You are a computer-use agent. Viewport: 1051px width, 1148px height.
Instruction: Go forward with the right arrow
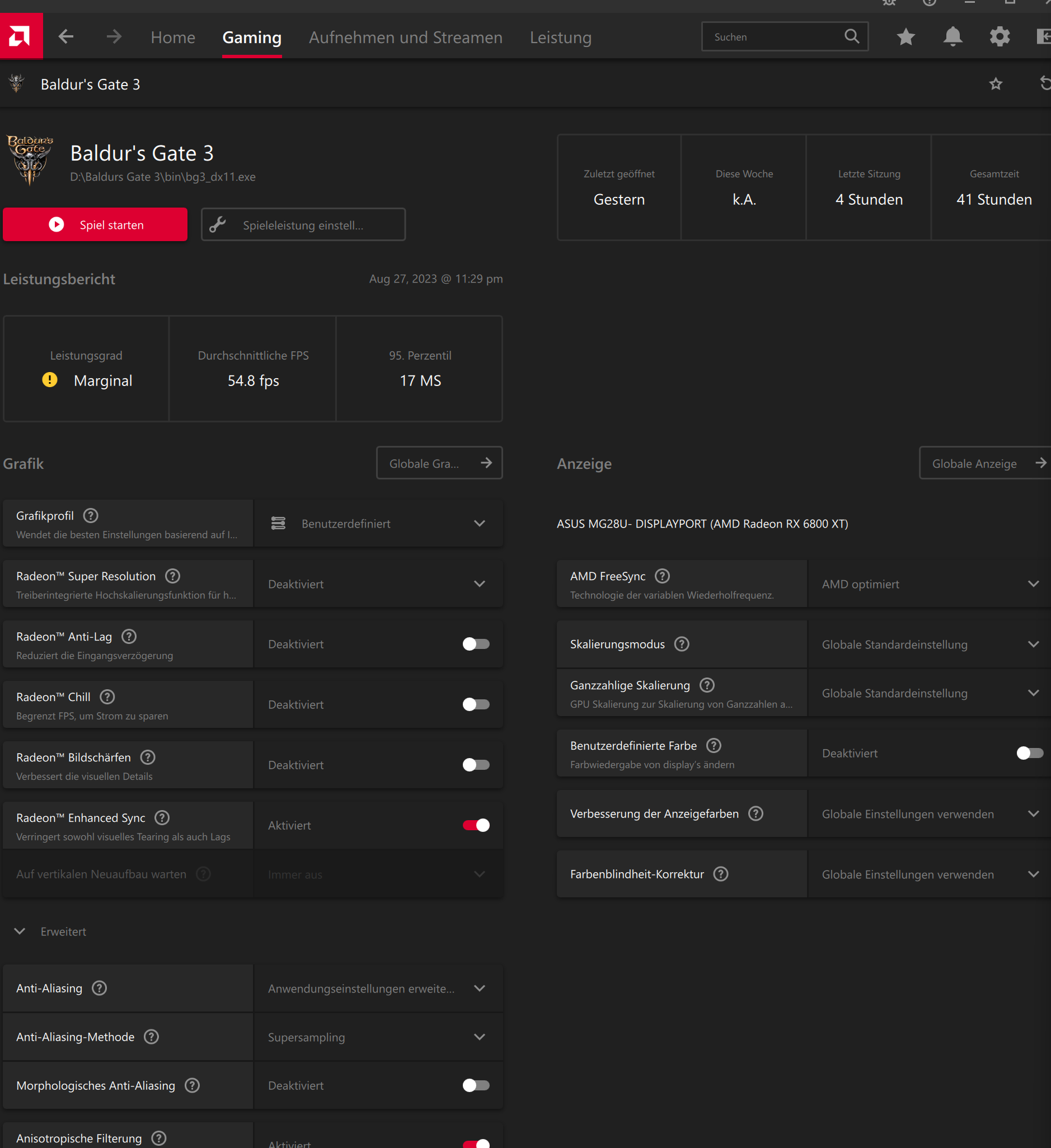114,37
